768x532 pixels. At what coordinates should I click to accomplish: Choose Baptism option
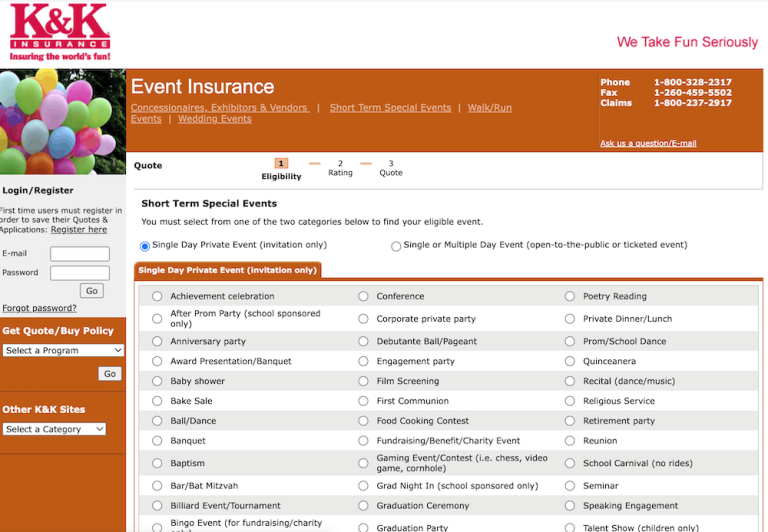click(157, 463)
